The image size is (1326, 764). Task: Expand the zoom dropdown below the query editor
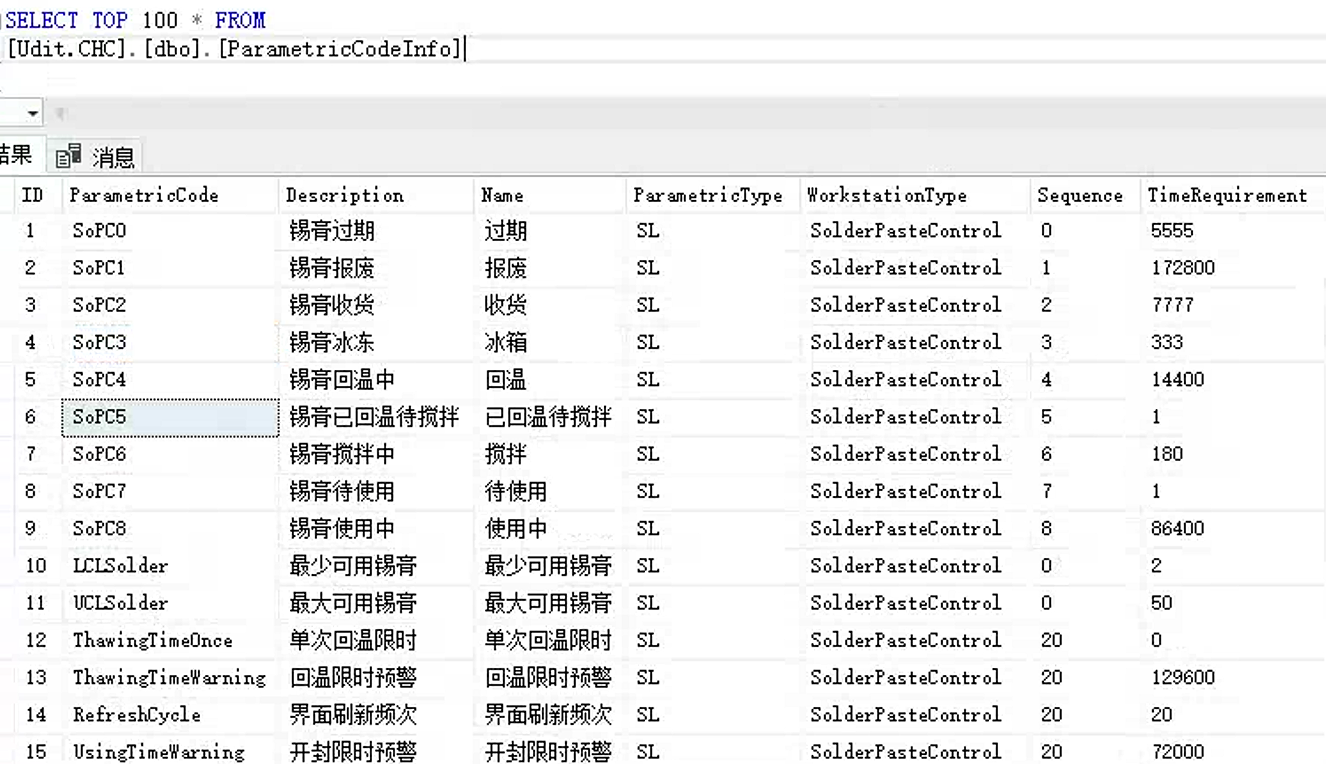coord(32,113)
